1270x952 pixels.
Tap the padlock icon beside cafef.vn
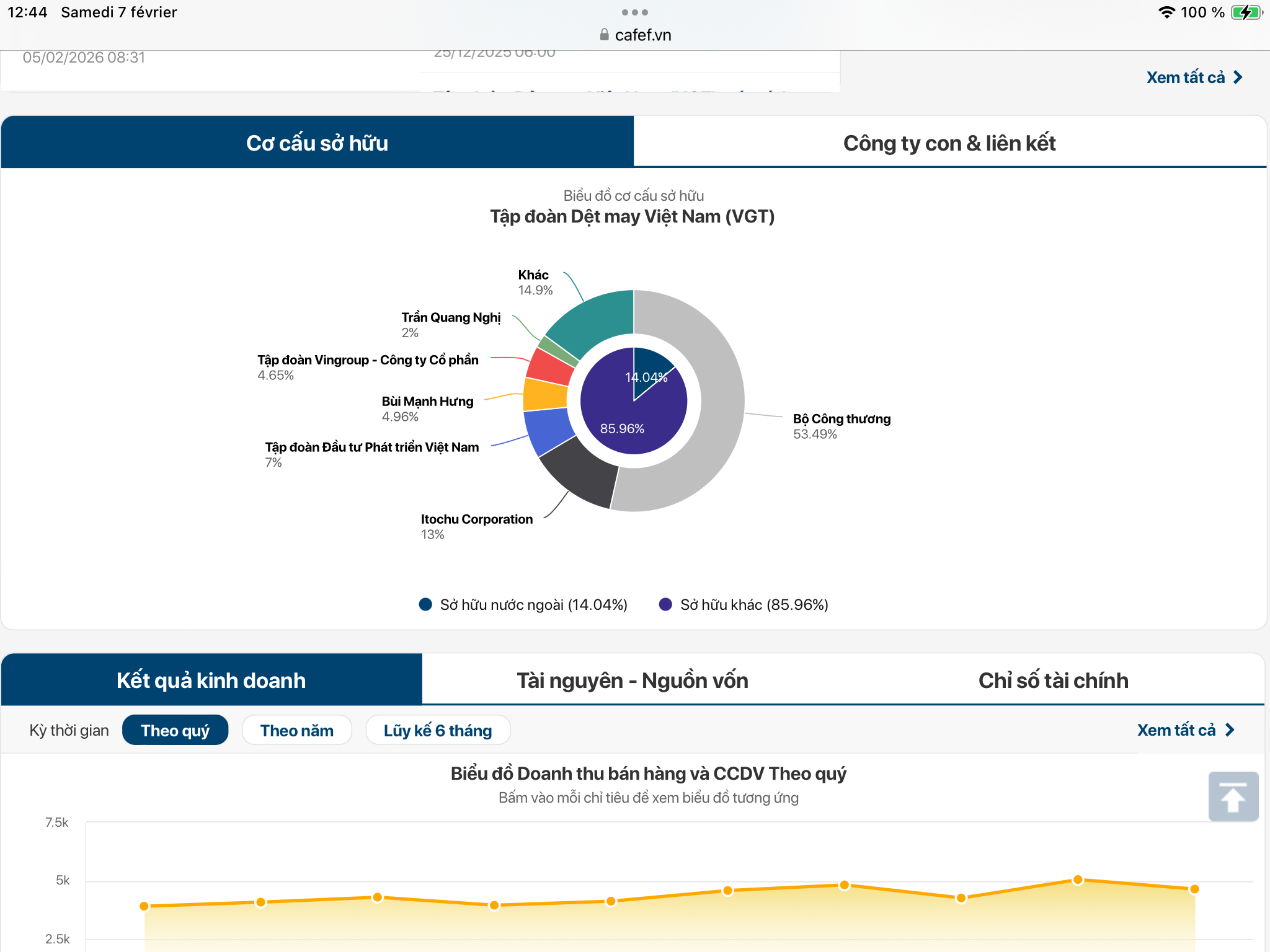click(x=604, y=35)
